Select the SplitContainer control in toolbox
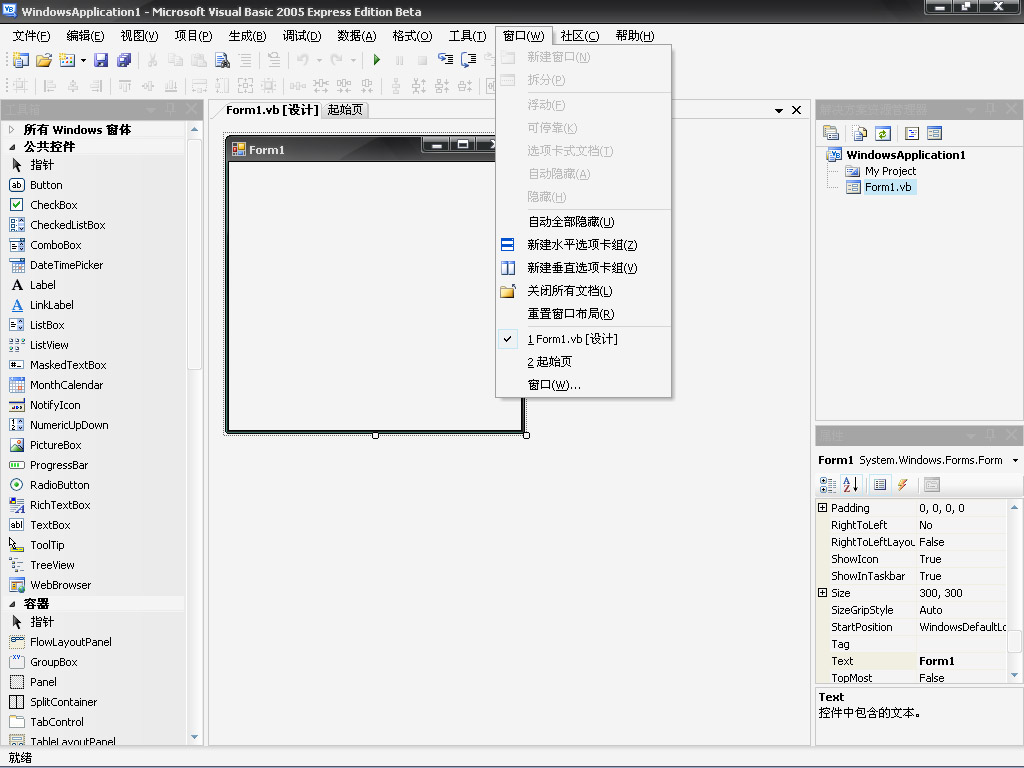 (54, 701)
